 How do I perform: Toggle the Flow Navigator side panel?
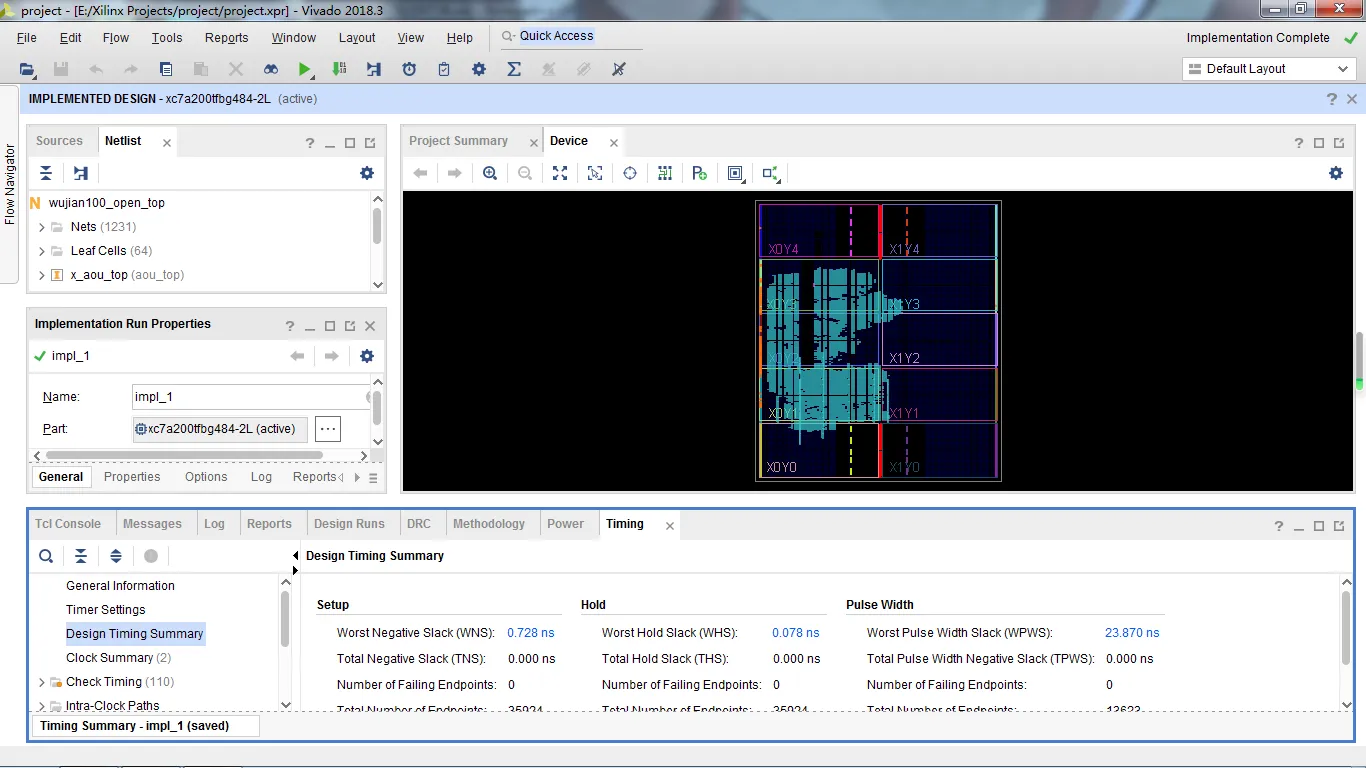point(10,185)
